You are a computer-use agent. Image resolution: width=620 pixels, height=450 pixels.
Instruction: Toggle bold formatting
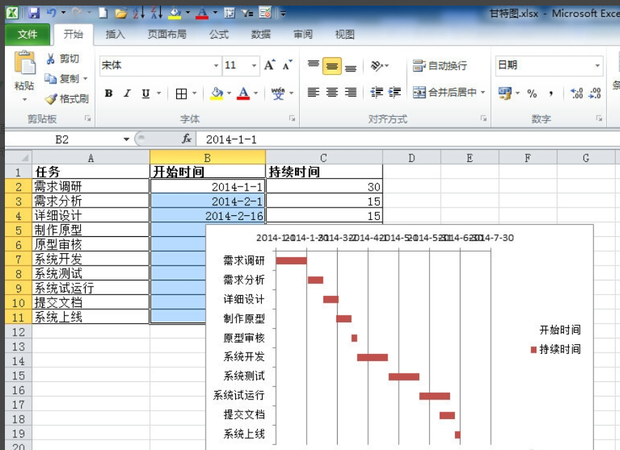click(109, 93)
